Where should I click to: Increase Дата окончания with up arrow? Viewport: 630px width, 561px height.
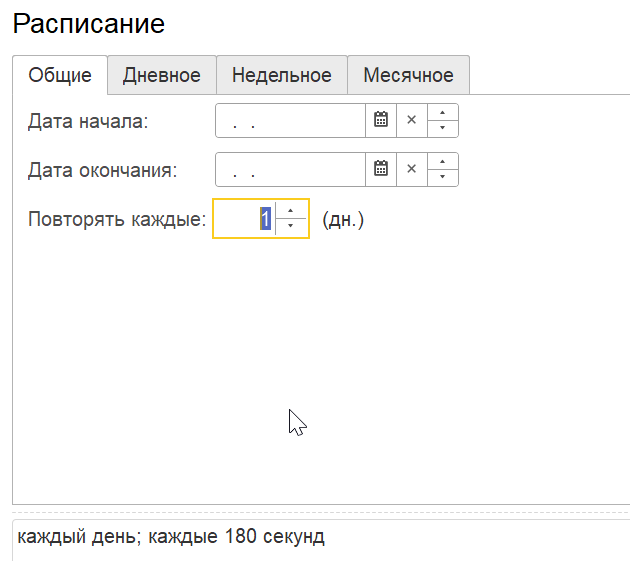pos(442,162)
